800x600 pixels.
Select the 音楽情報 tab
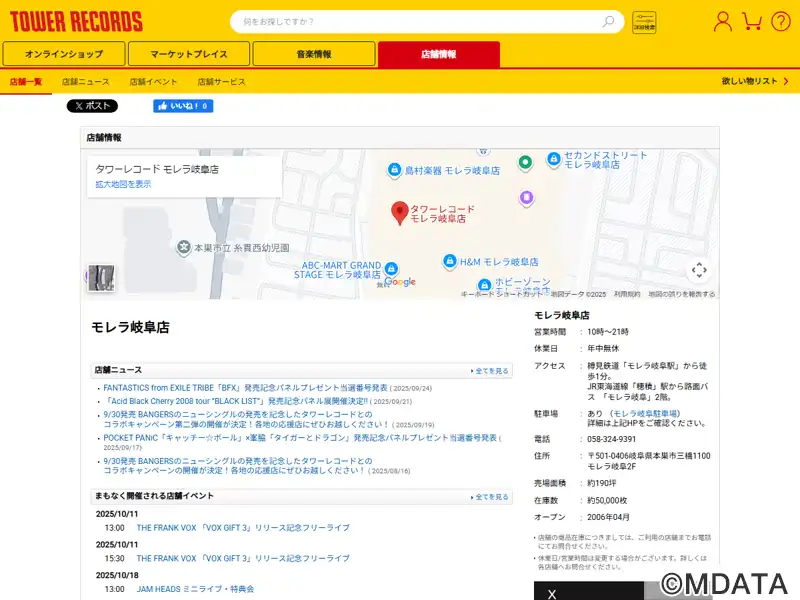tap(313, 54)
